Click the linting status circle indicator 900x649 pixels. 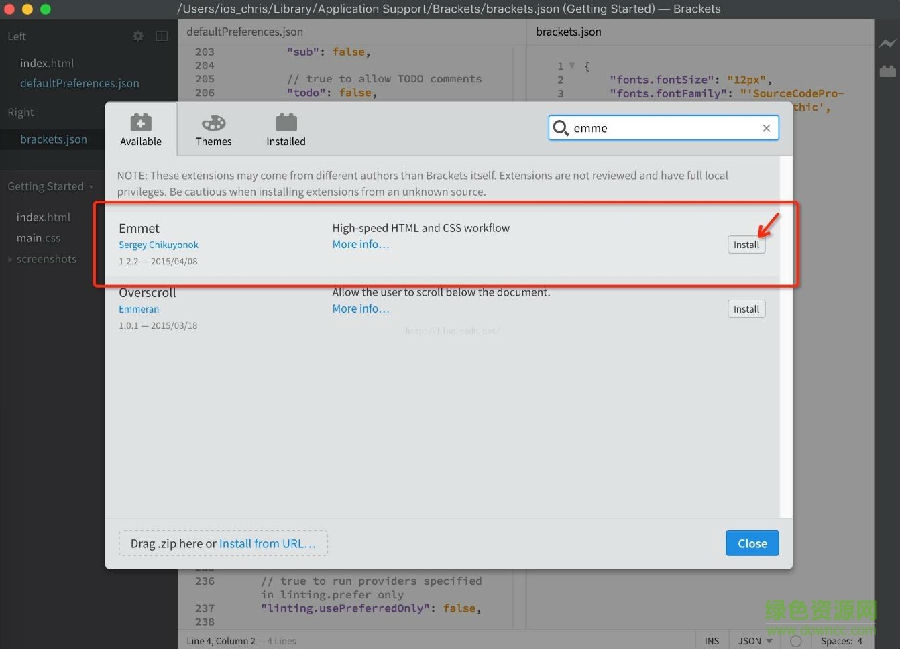point(796,641)
